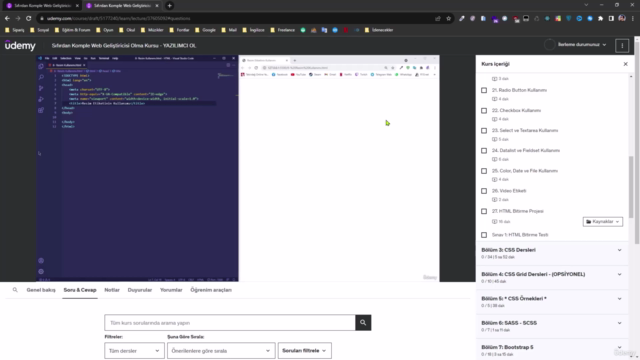Image resolution: width=640 pixels, height=360 pixels.
Task: Bookmark this page with the star icon
Action: 449,18
